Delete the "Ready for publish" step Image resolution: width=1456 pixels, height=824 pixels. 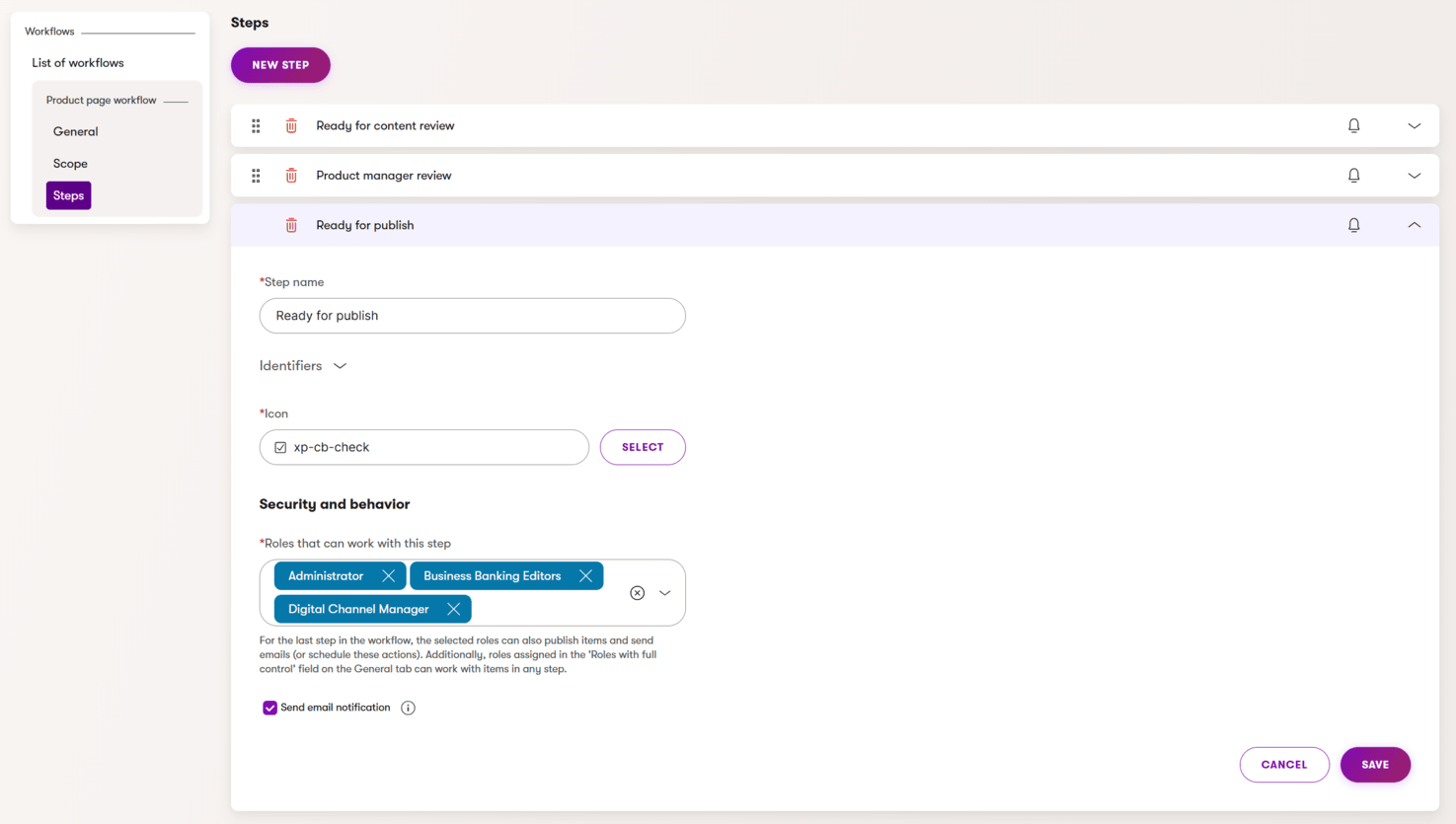point(290,224)
